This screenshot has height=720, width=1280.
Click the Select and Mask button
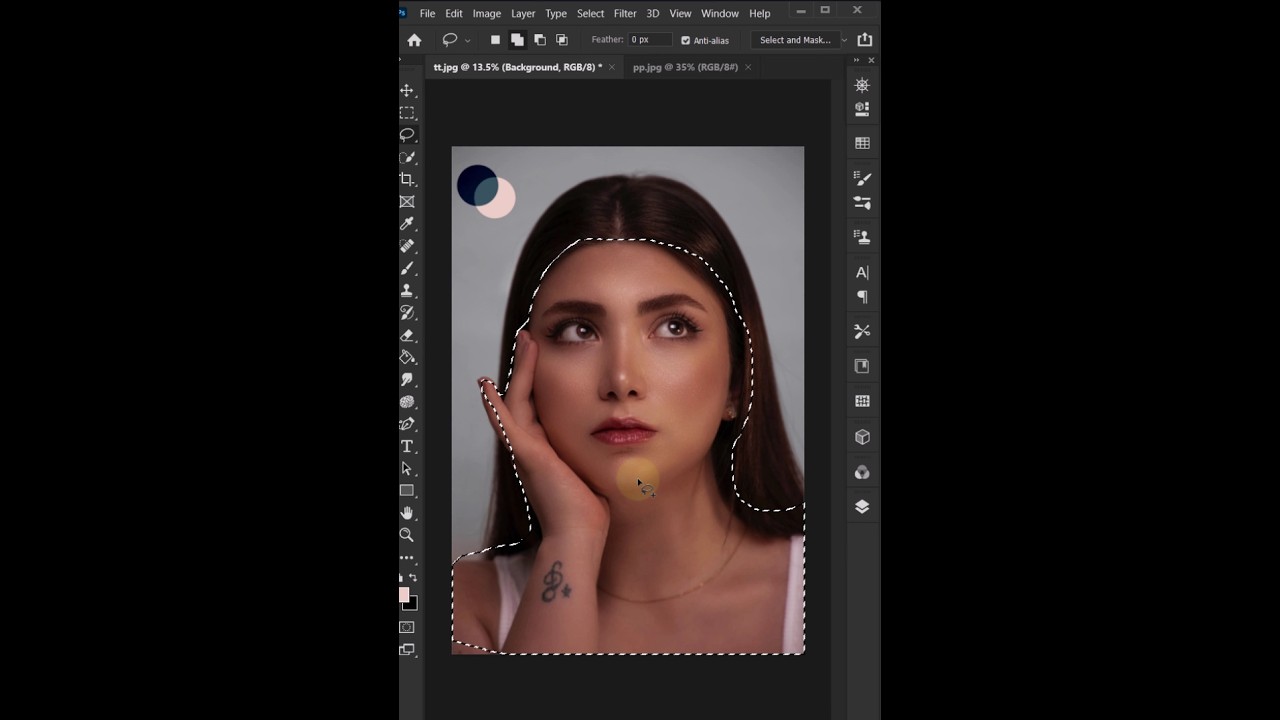[795, 40]
